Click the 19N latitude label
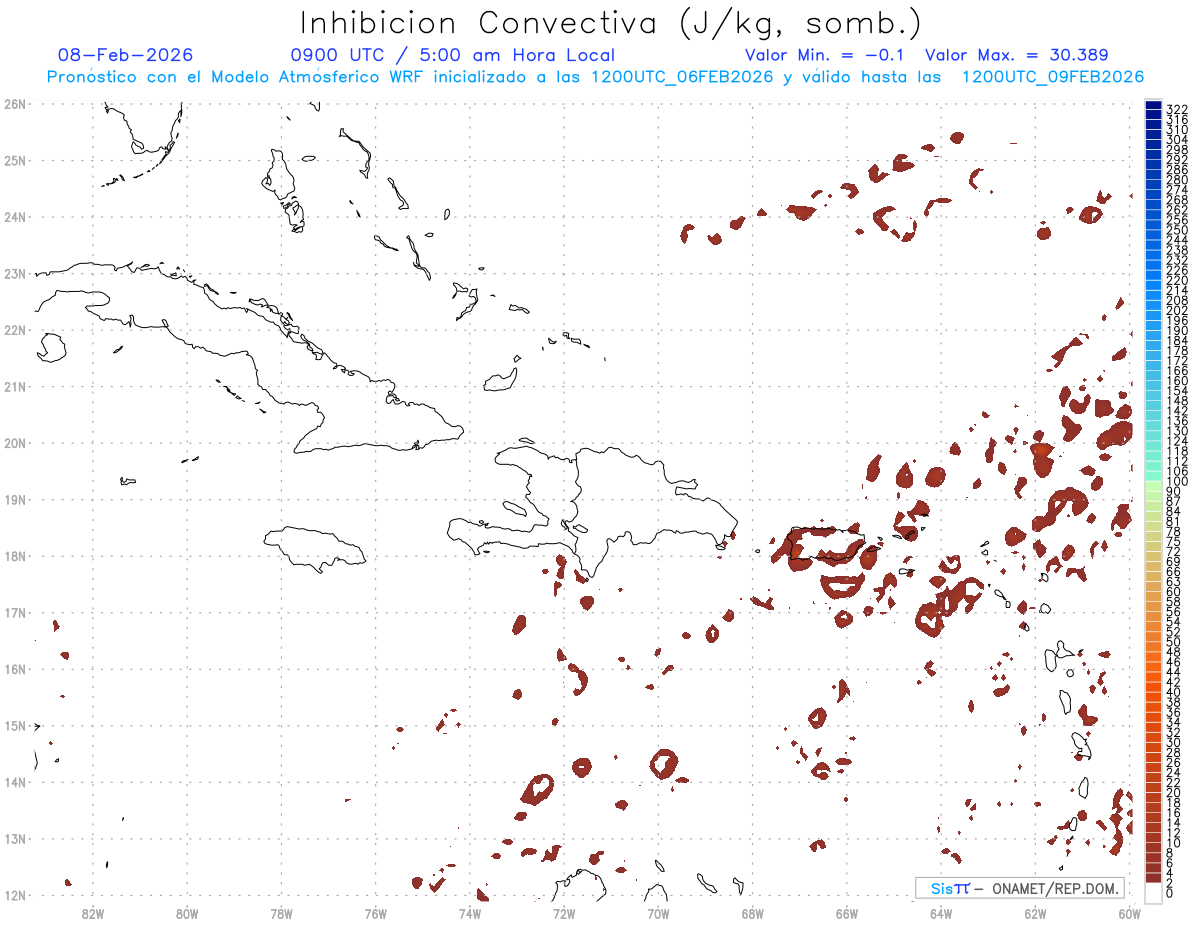The height and width of the screenshot is (927, 1200). pyautogui.click(x=14, y=499)
